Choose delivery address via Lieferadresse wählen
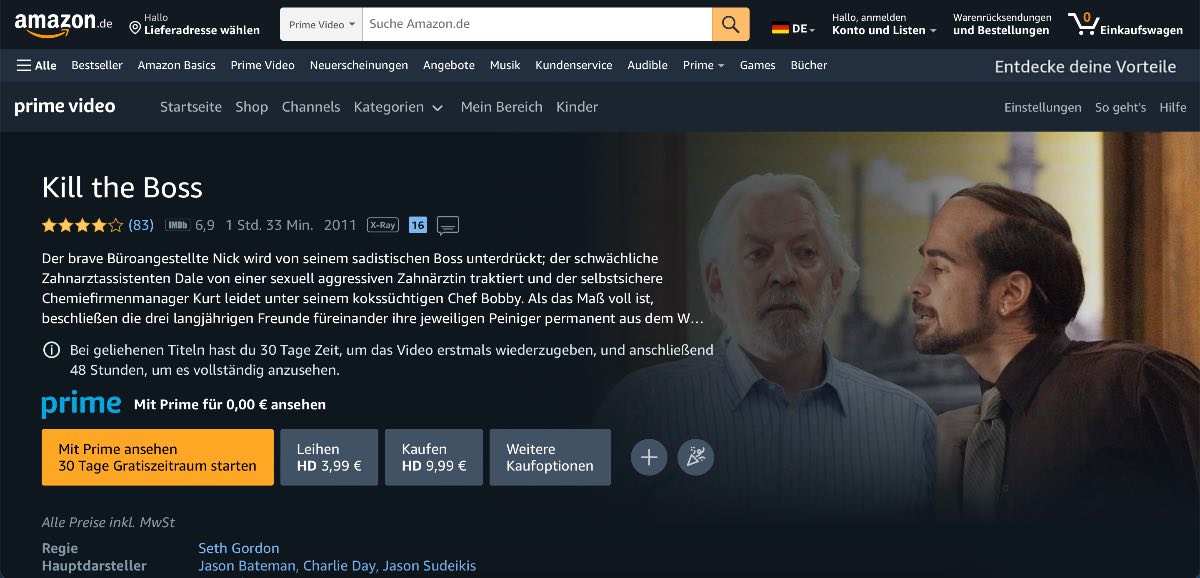 tap(193, 24)
